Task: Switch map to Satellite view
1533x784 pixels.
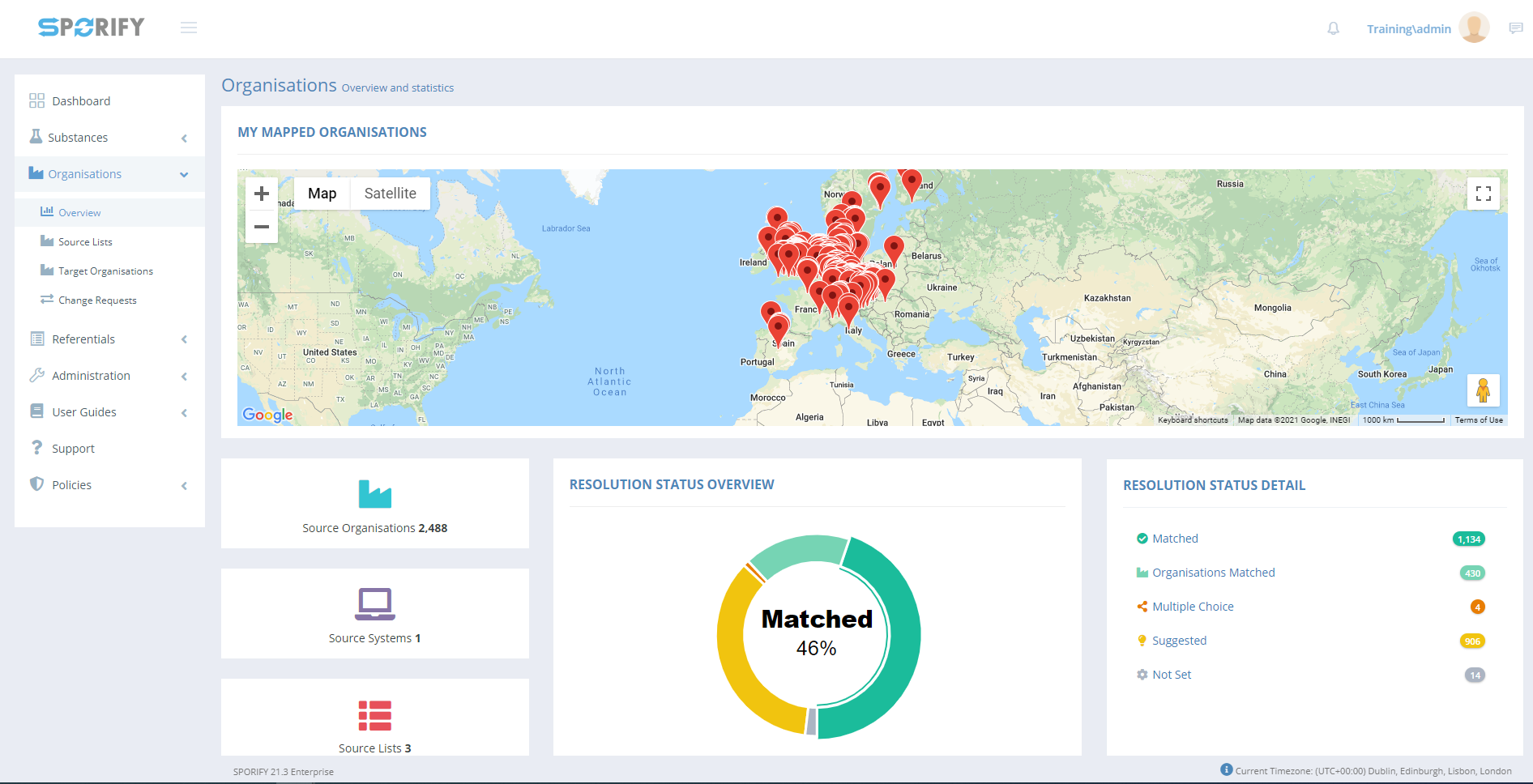Action: click(390, 194)
